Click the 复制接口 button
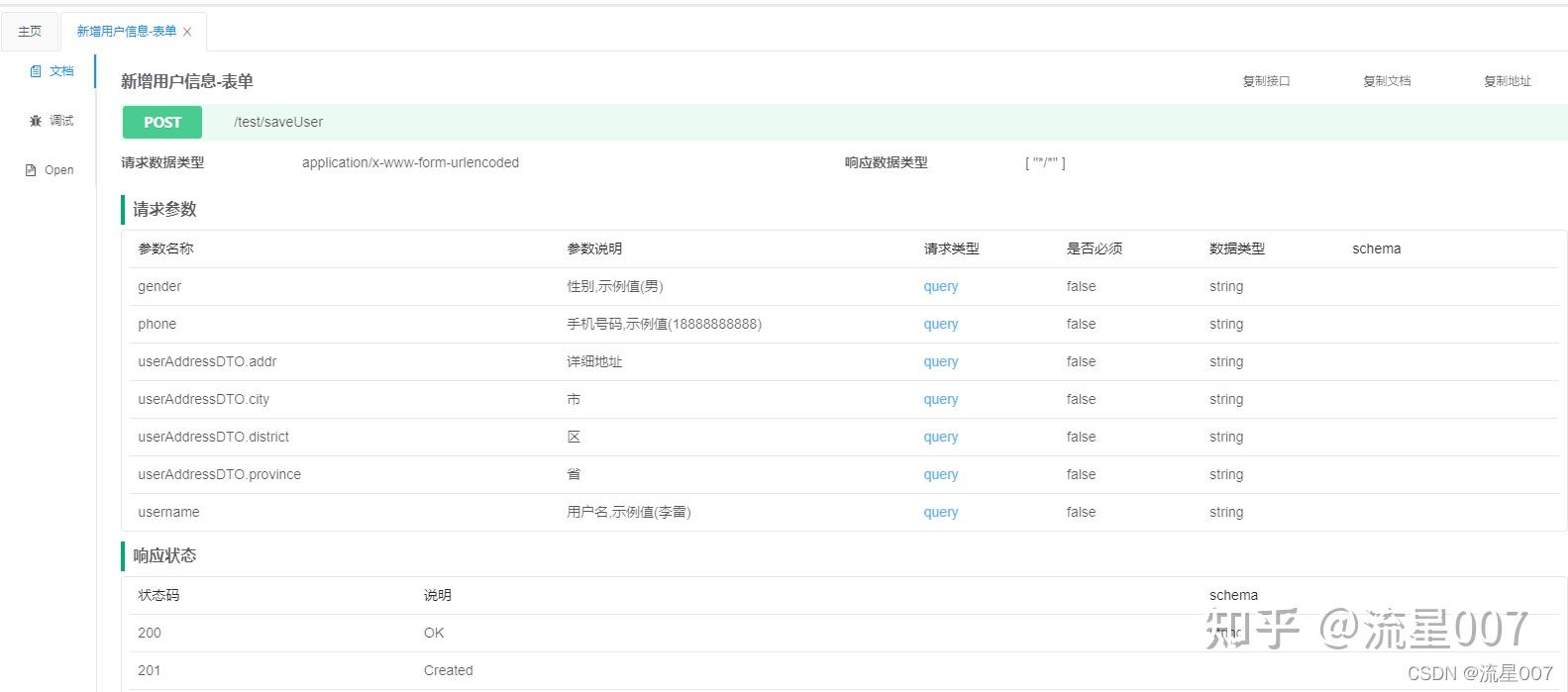 coord(1267,81)
